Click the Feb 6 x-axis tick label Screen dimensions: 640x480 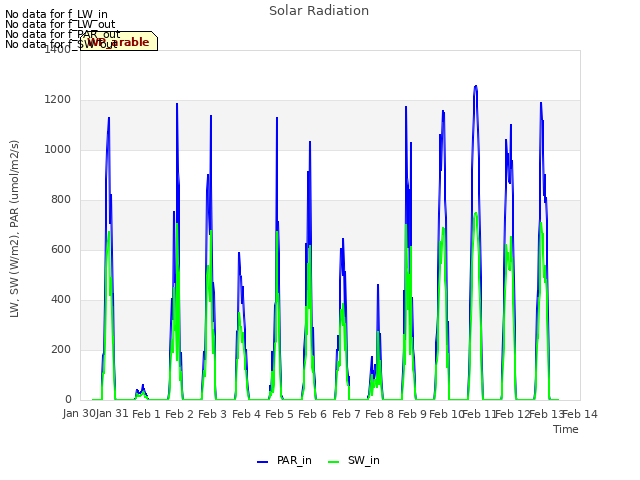[x=313, y=414]
